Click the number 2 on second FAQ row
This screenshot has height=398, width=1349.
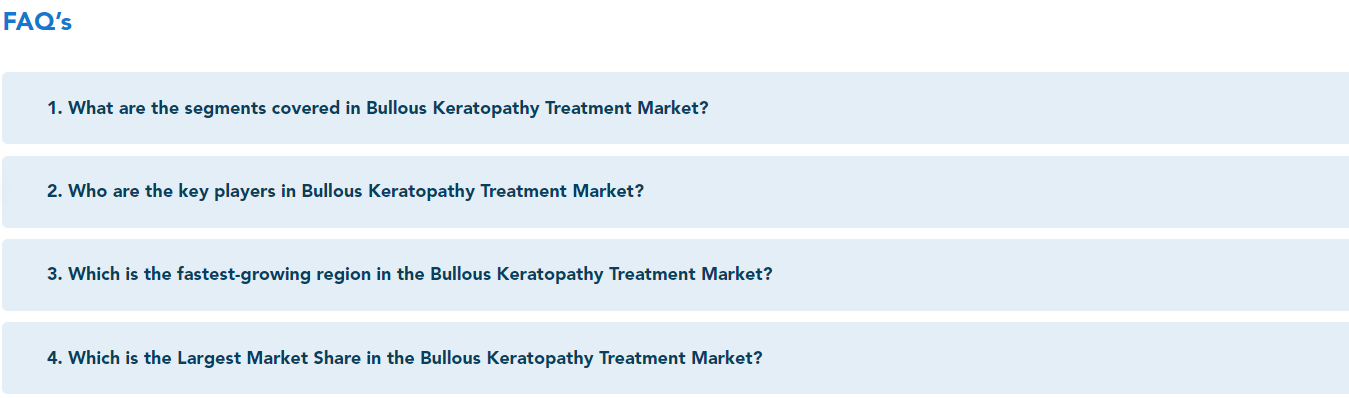(x=54, y=191)
